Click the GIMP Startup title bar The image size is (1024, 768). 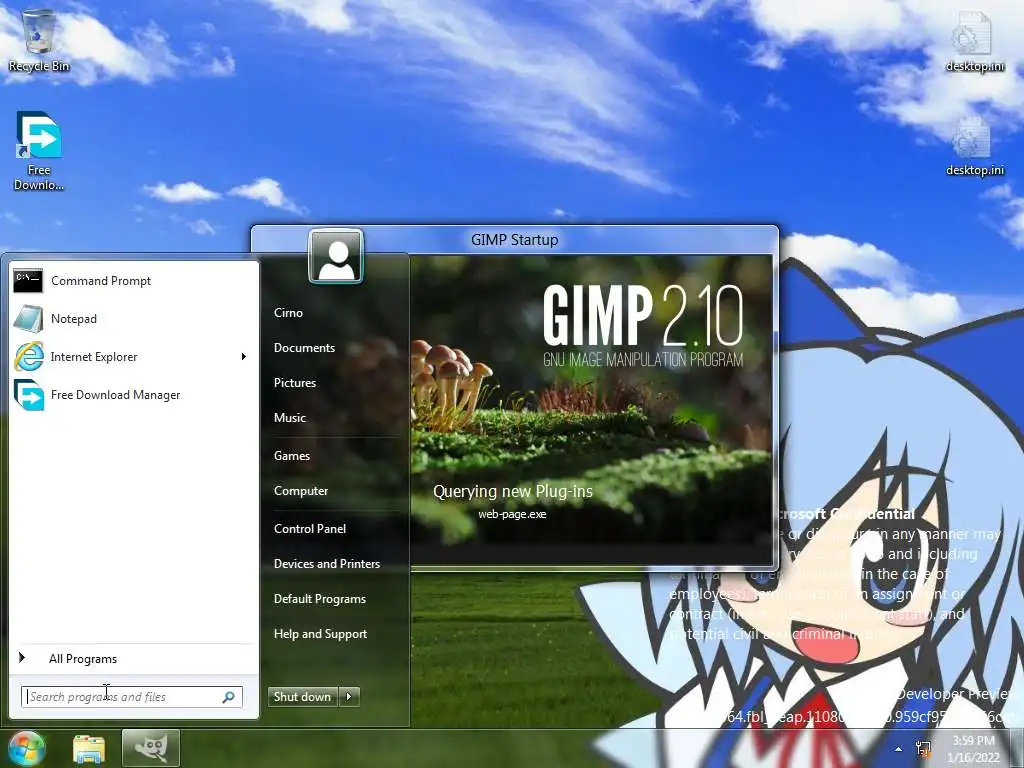click(515, 240)
